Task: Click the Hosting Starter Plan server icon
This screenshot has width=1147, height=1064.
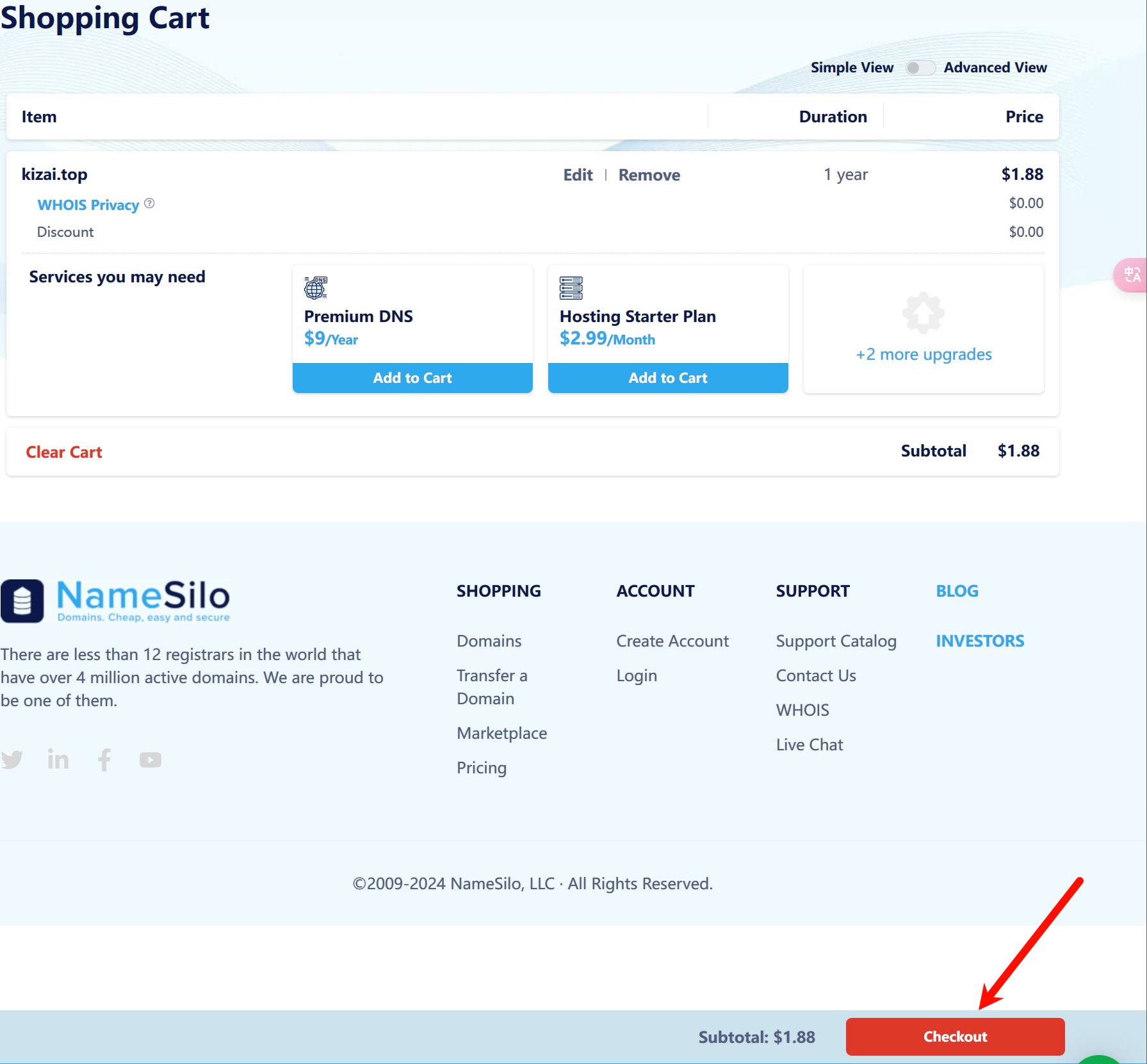Action: click(x=571, y=288)
